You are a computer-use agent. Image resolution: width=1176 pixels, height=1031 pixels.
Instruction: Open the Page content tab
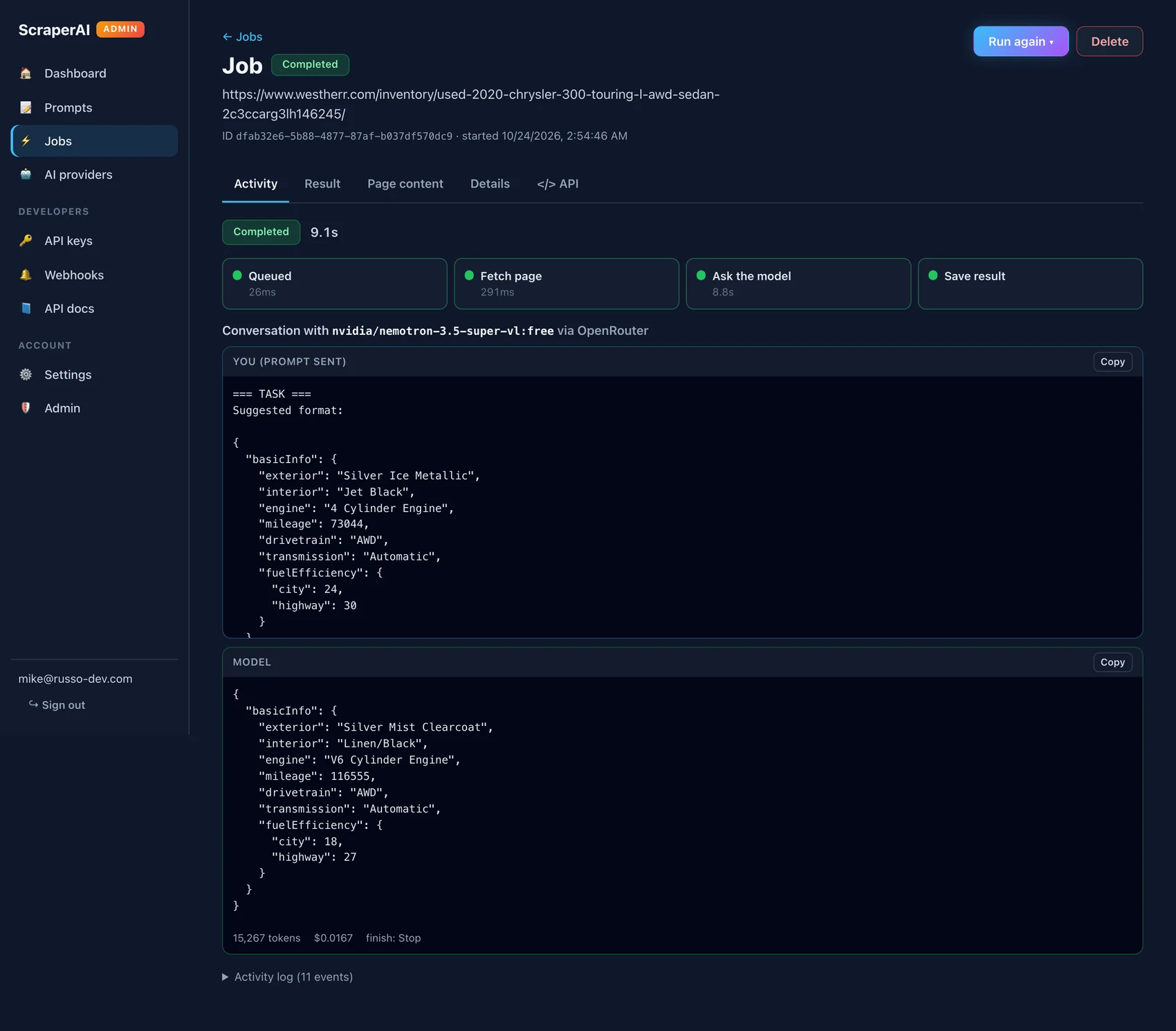click(405, 184)
